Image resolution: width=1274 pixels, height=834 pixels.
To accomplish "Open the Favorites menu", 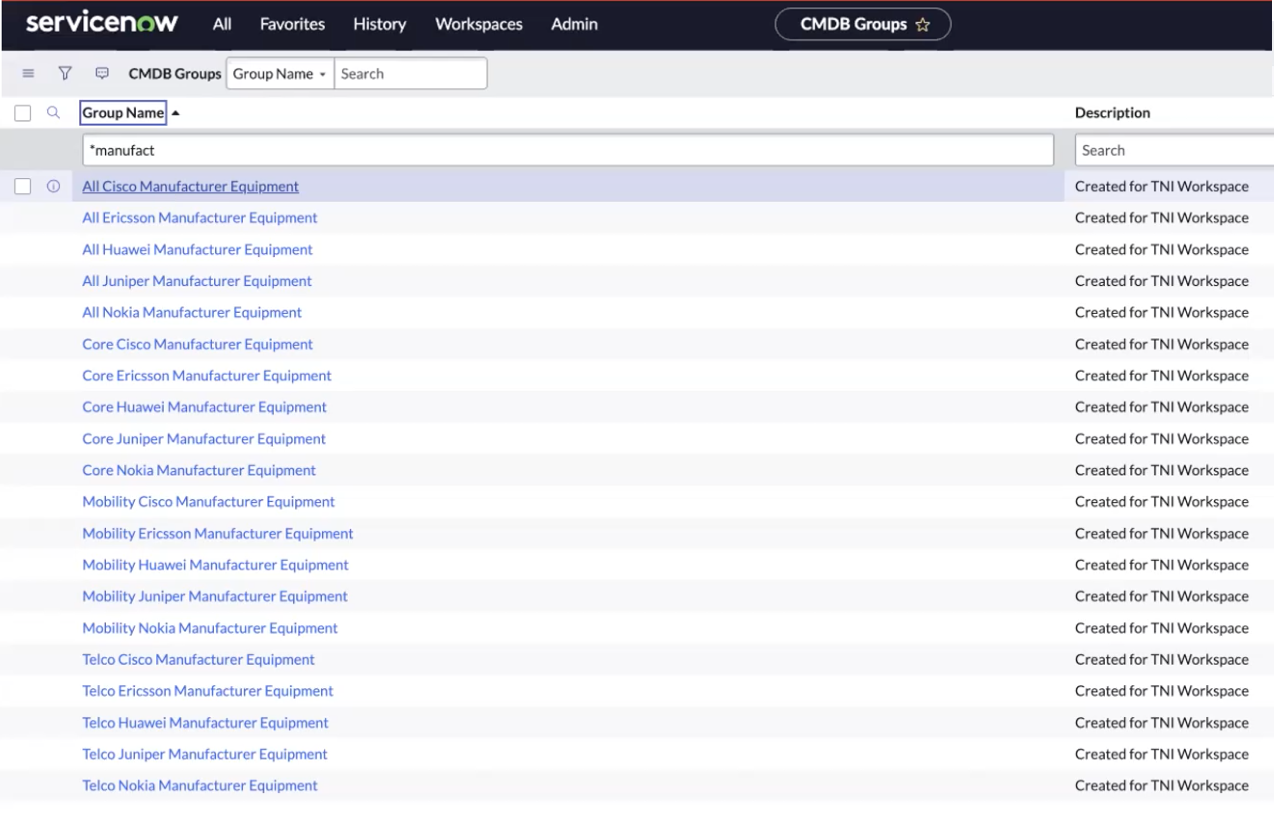I will point(292,24).
